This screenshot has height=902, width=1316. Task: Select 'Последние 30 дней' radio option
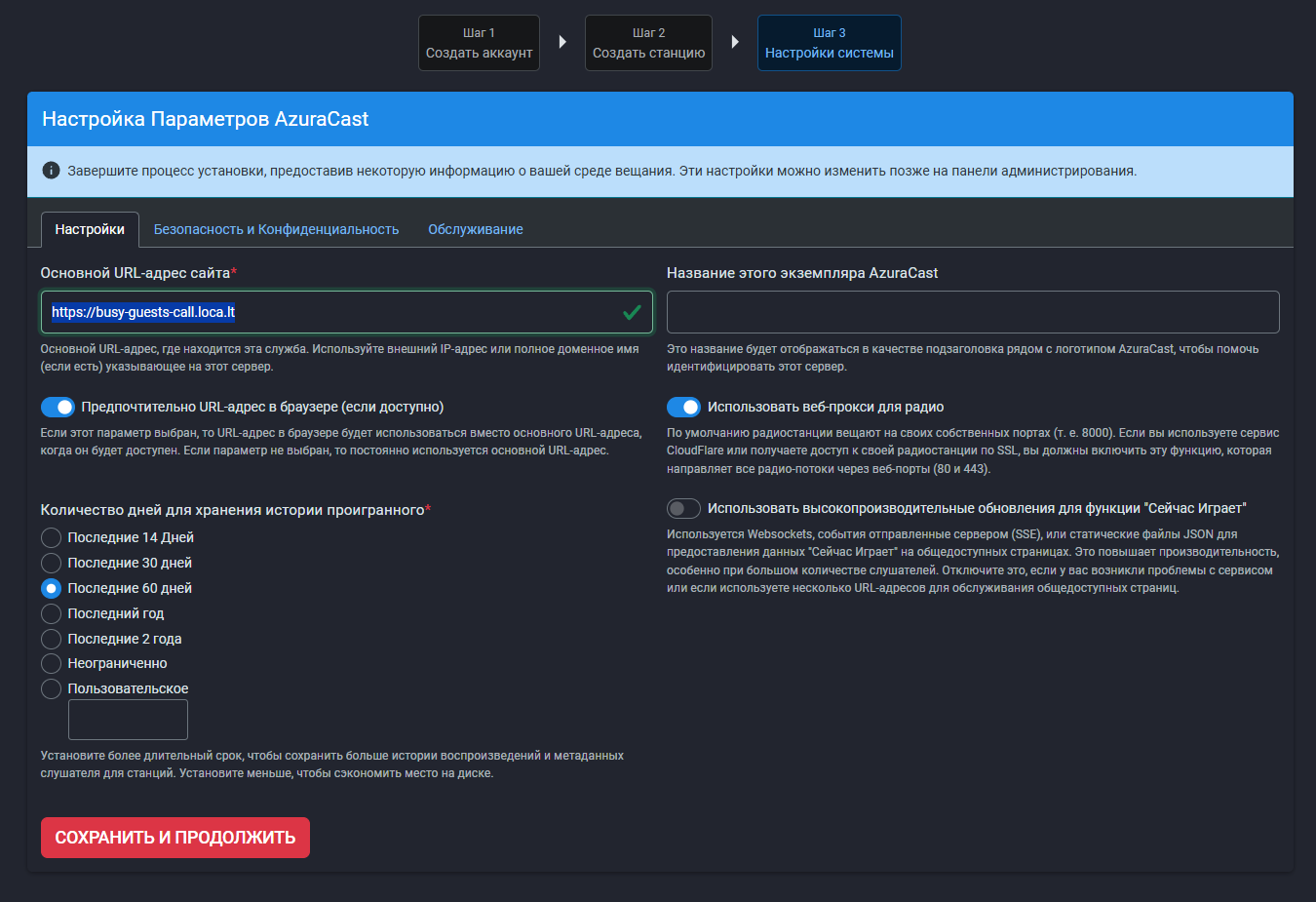tap(52, 563)
